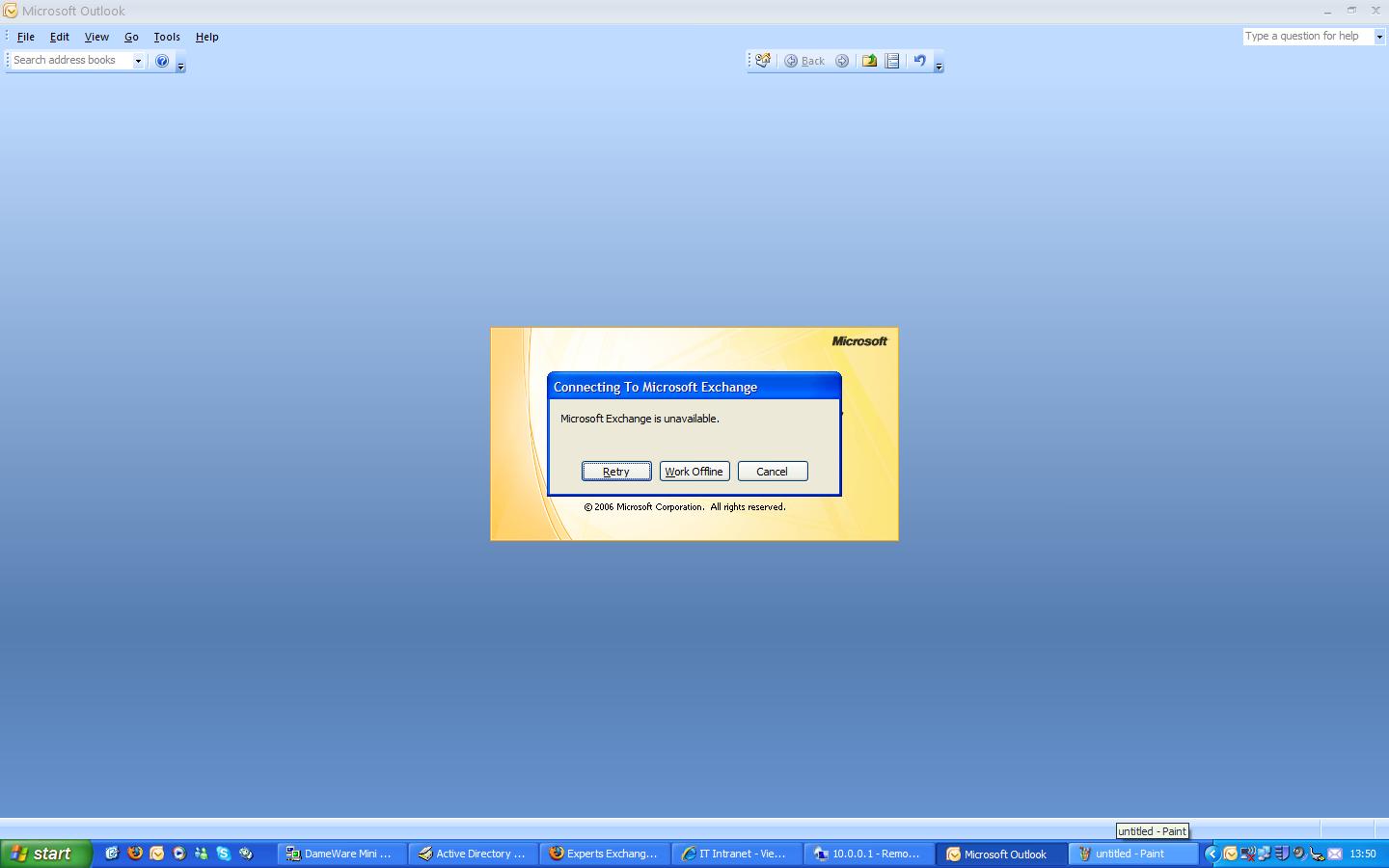Image resolution: width=1389 pixels, height=868 pixels.
Task: Expand the Type a question dropdown arrow
Action: point(1379,37)
